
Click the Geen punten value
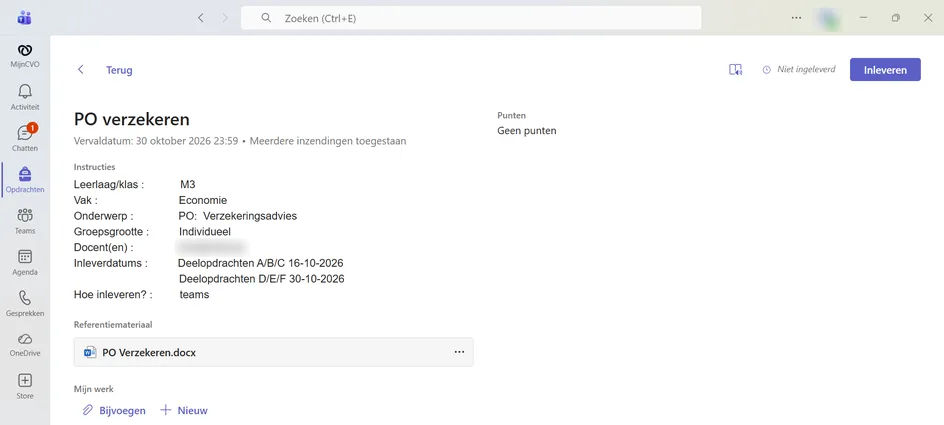pyautogui.click(x=527, y=131)
